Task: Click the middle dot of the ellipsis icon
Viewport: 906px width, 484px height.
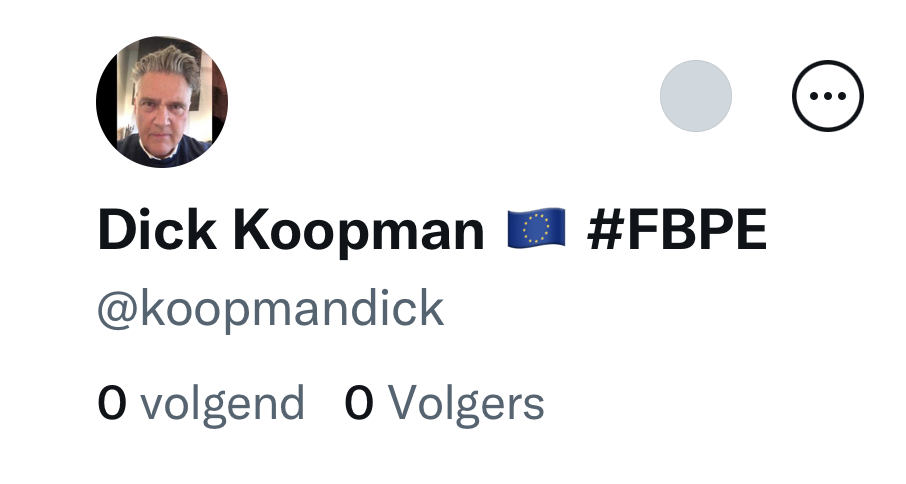Action: (x=827, y=96)
